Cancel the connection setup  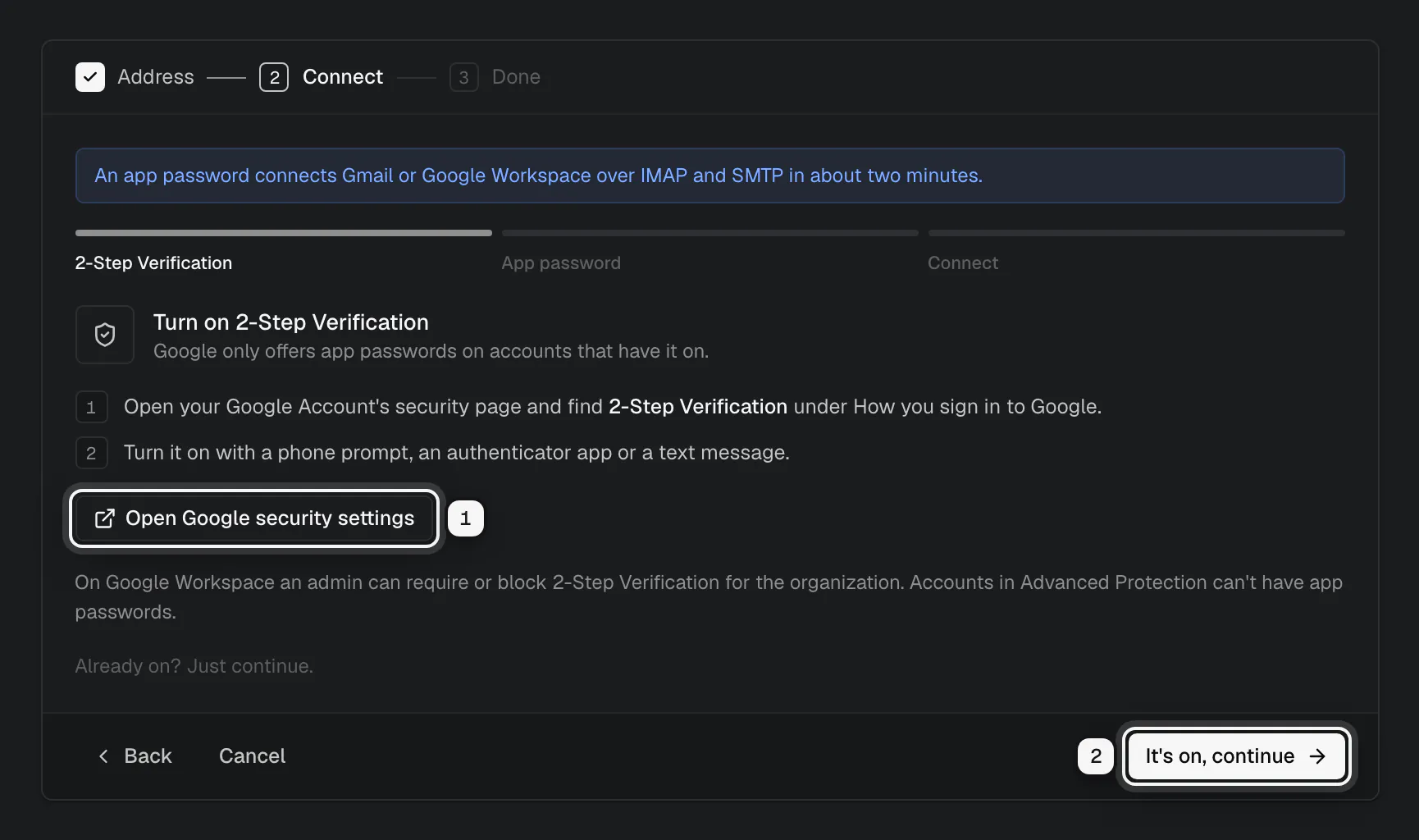(252, 756)
